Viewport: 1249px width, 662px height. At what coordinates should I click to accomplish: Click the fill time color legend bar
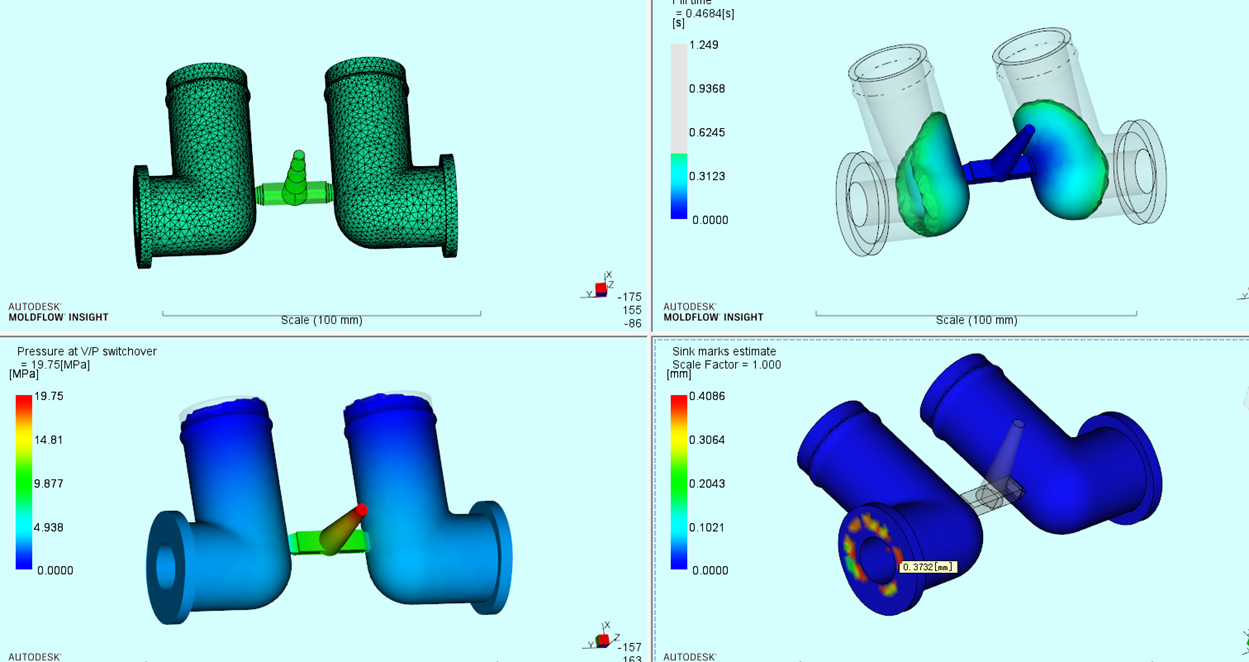tap(679, 131)
